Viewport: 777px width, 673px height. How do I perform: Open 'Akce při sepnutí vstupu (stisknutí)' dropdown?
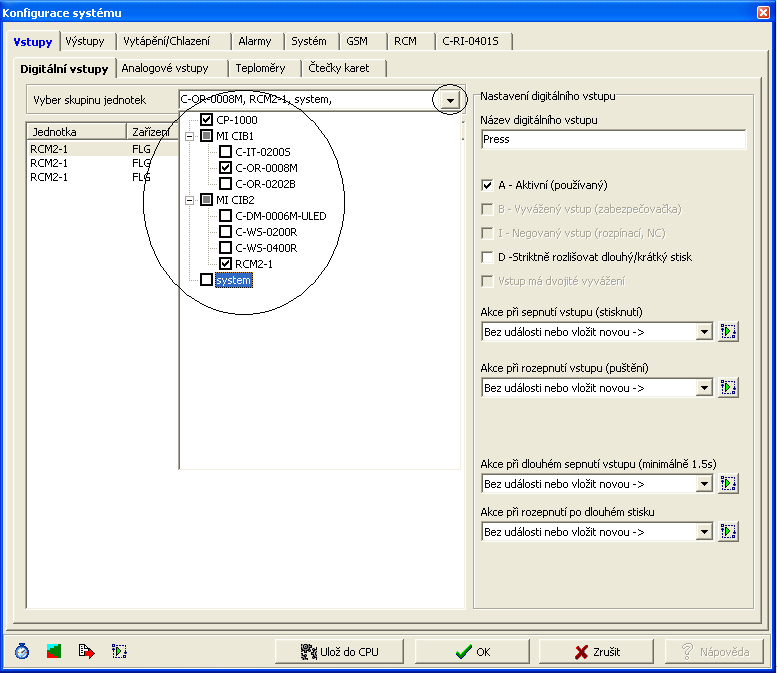pyautogui.click(x=704, y=332)
